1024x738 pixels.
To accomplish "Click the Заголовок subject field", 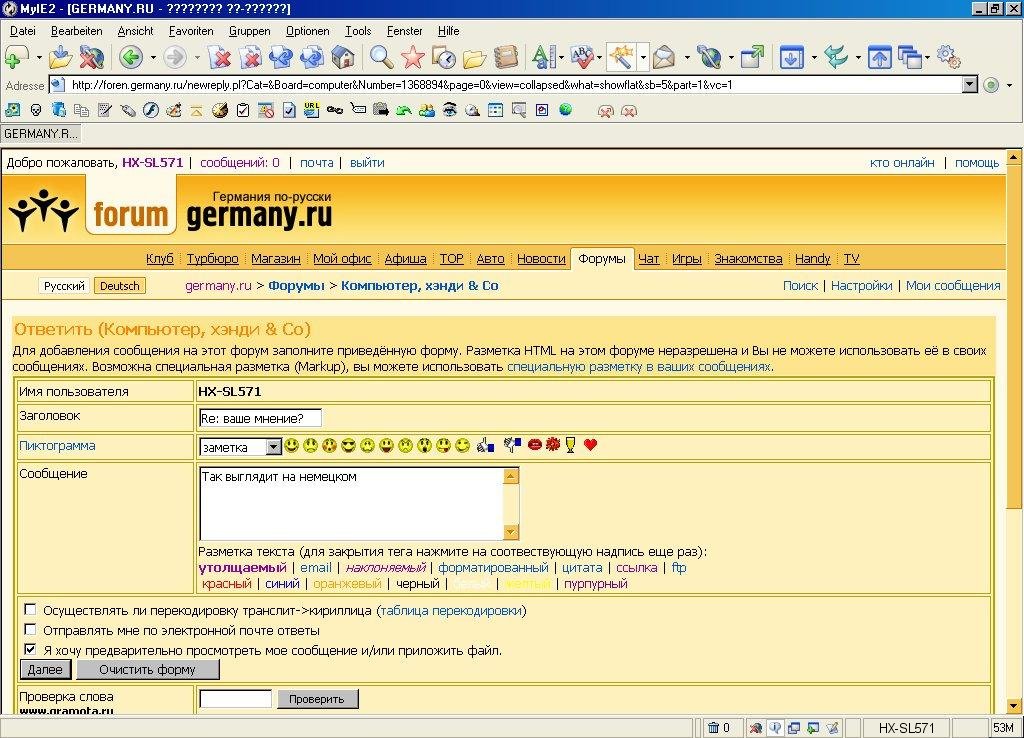I will [x=260, y=418].
